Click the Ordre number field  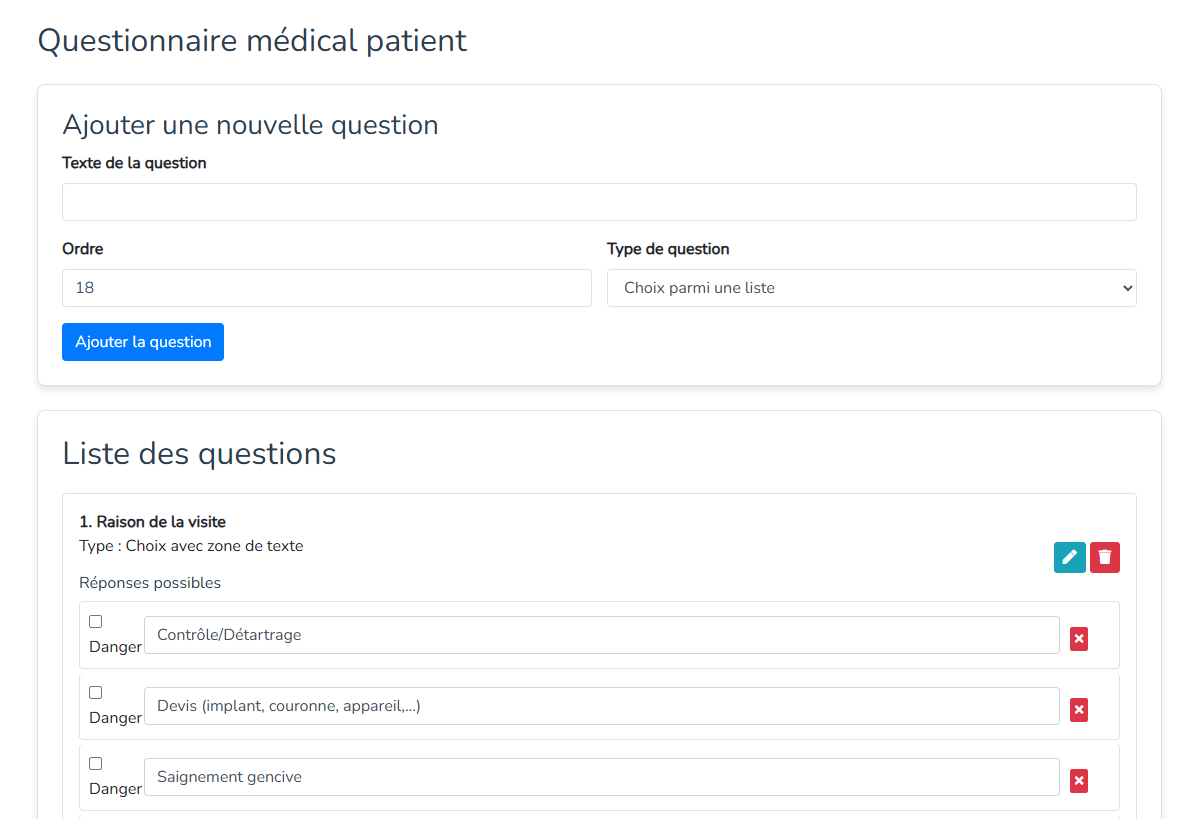(326, 288)
